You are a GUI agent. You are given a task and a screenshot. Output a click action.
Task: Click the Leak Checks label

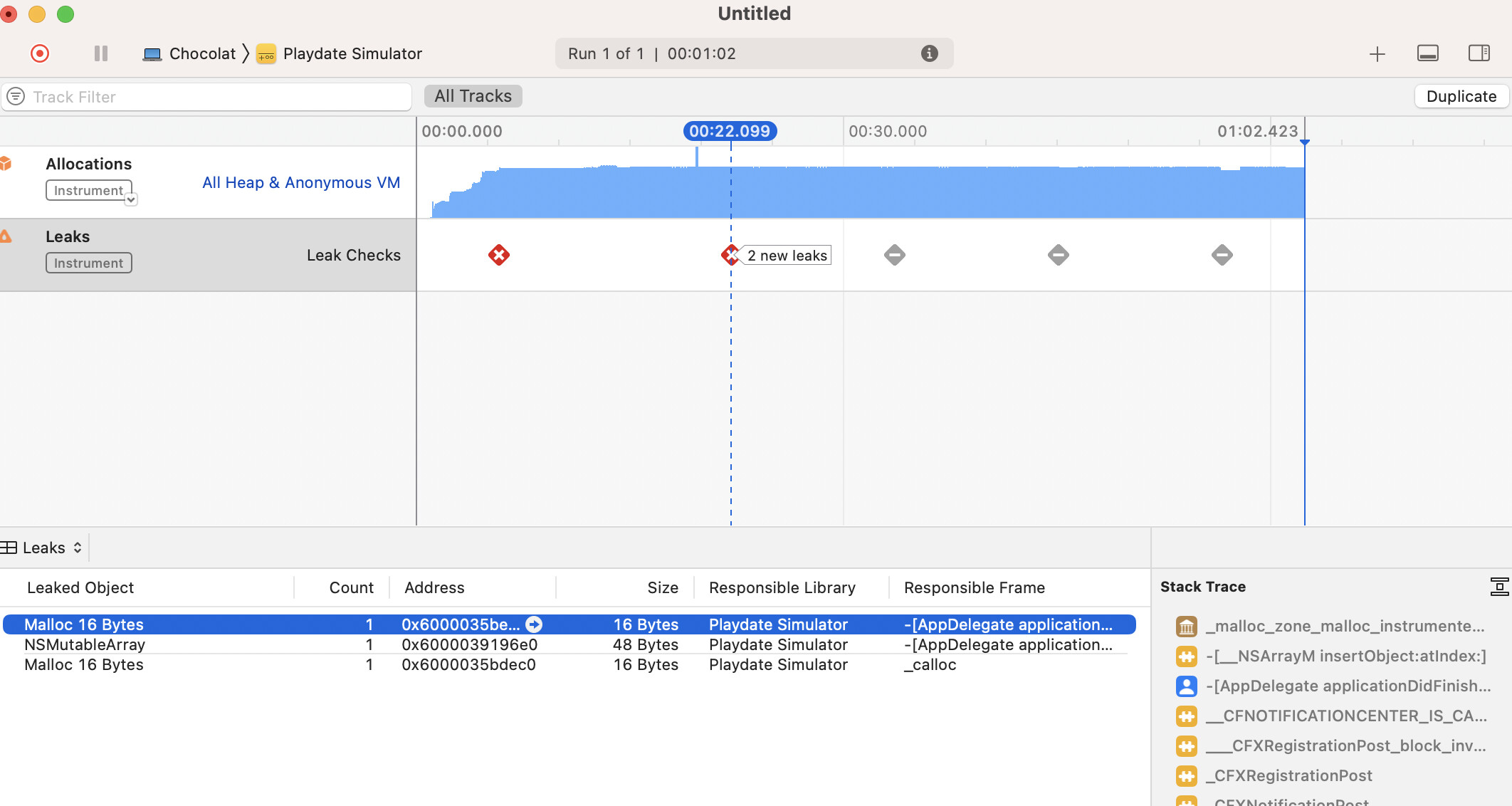click(x=353, y=255)
